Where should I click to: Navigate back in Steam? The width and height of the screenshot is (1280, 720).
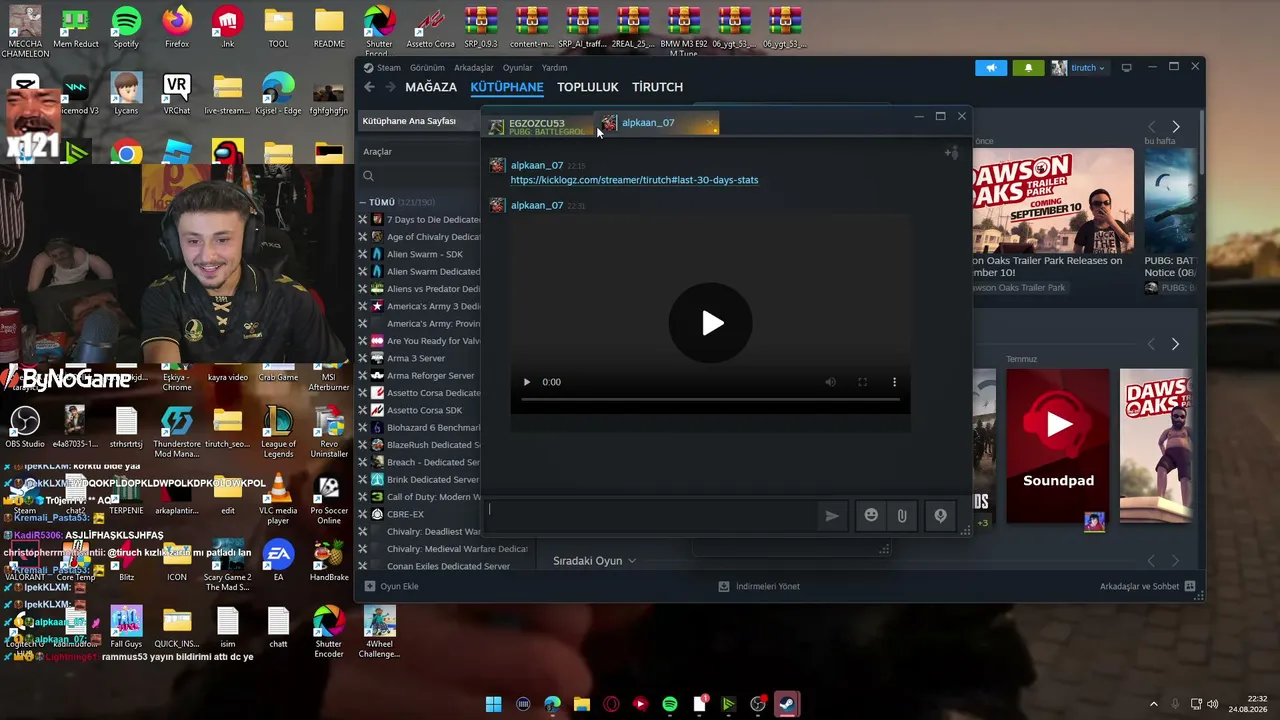369,87
